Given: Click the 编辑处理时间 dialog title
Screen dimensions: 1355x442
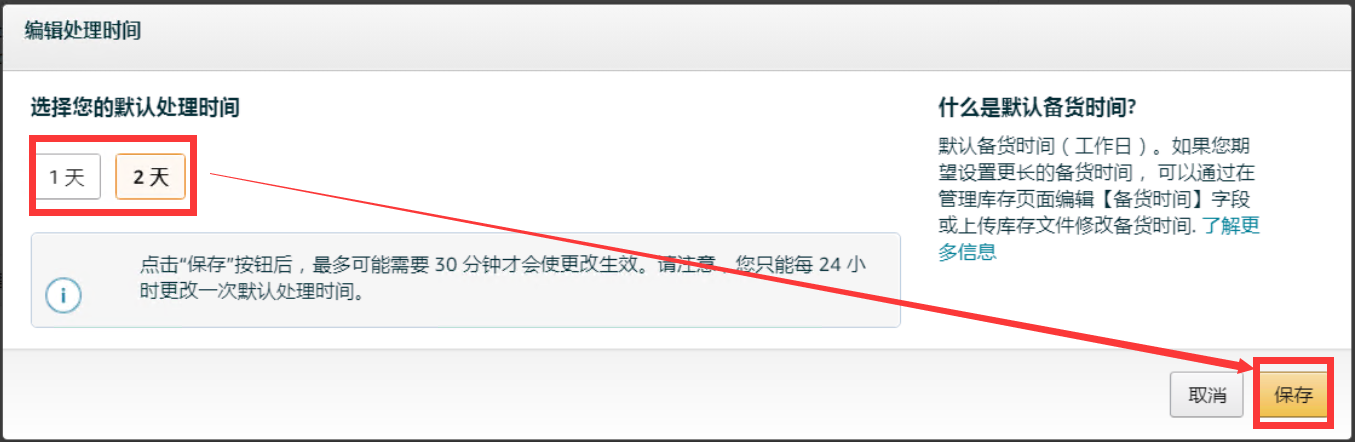Looking at the screenshot, I should pos(83,31).
